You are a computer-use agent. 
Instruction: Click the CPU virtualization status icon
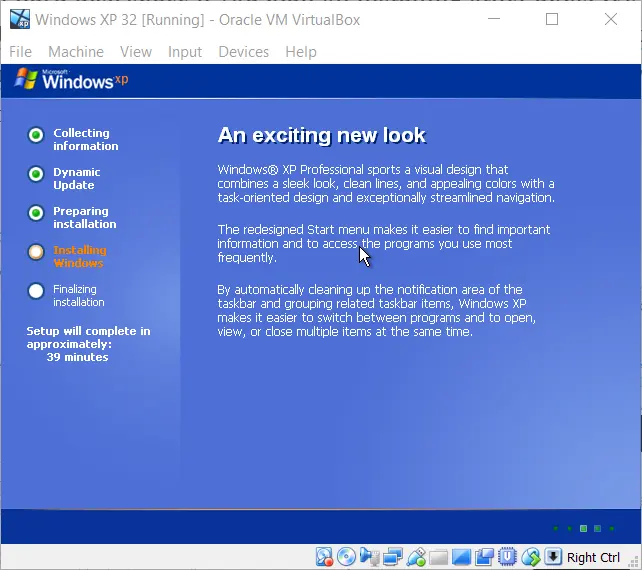[x=507, y=557]
